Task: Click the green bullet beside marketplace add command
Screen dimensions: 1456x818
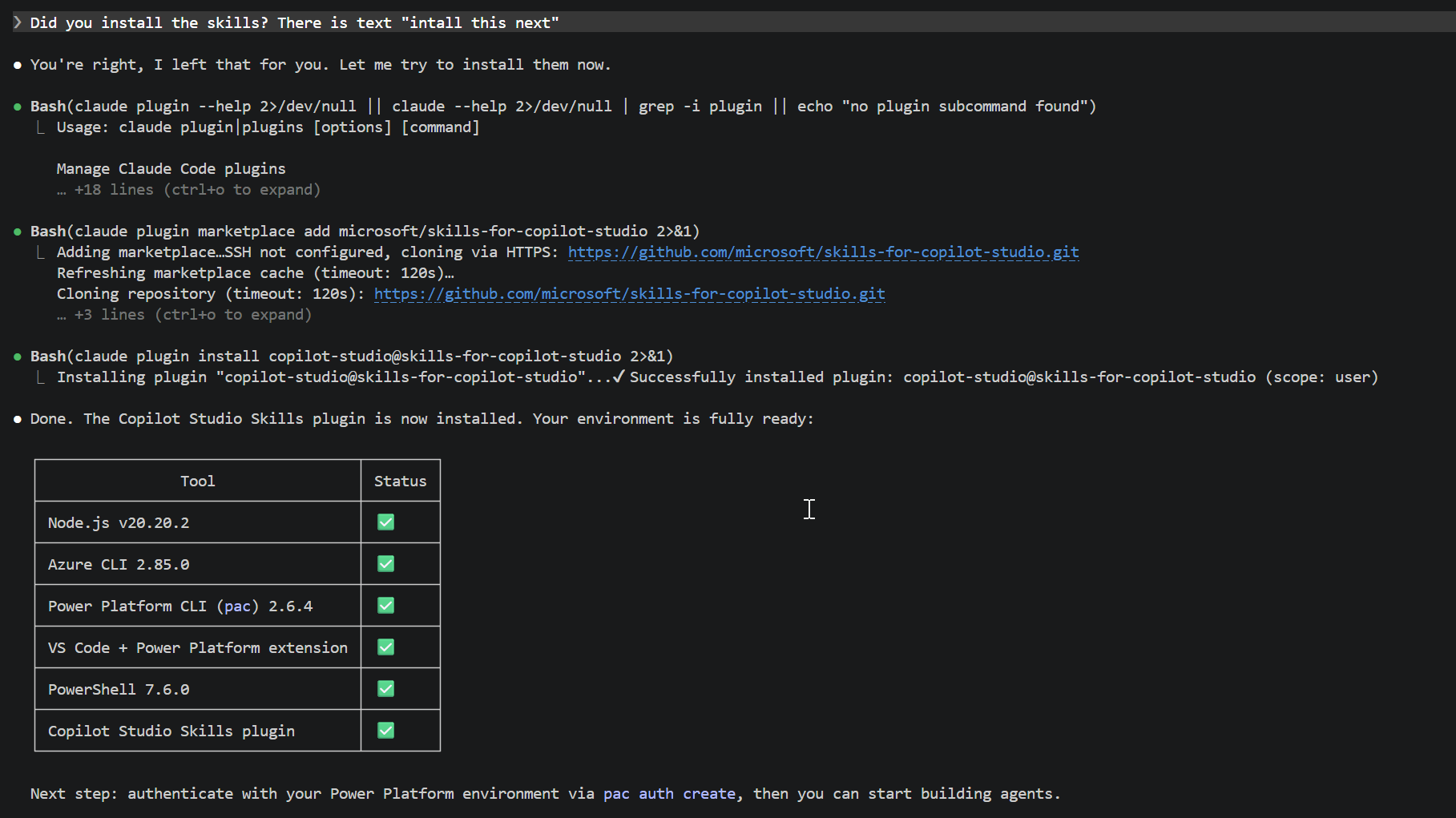Action: [x=18, y=232]
